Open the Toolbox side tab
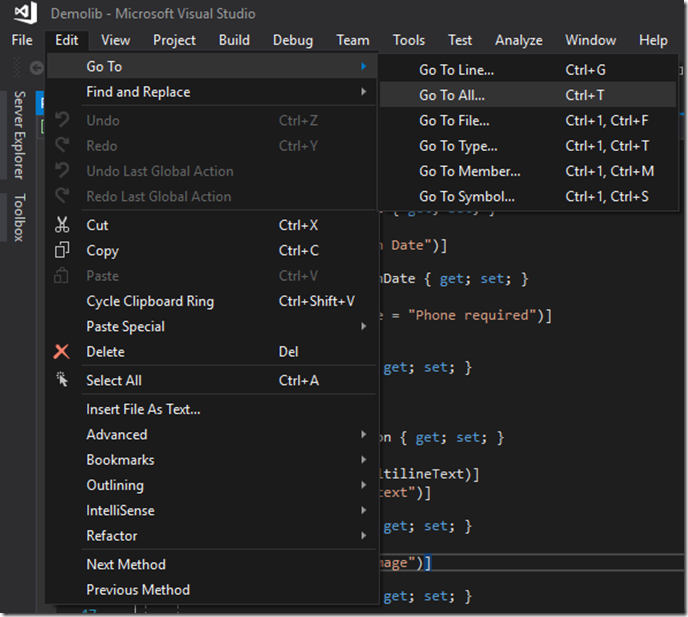The width and height of the screenshot is (688, 617). (18, 217)
